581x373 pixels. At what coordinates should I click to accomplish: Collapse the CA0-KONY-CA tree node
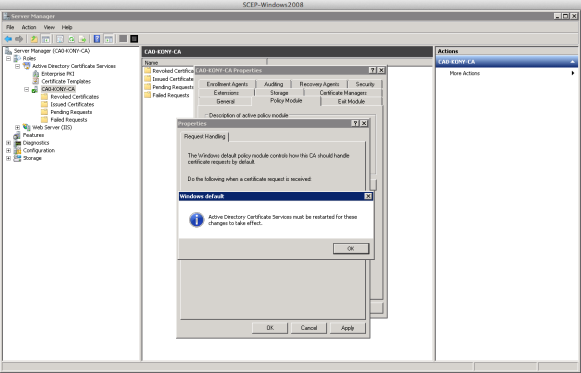(x=27, y=89)
